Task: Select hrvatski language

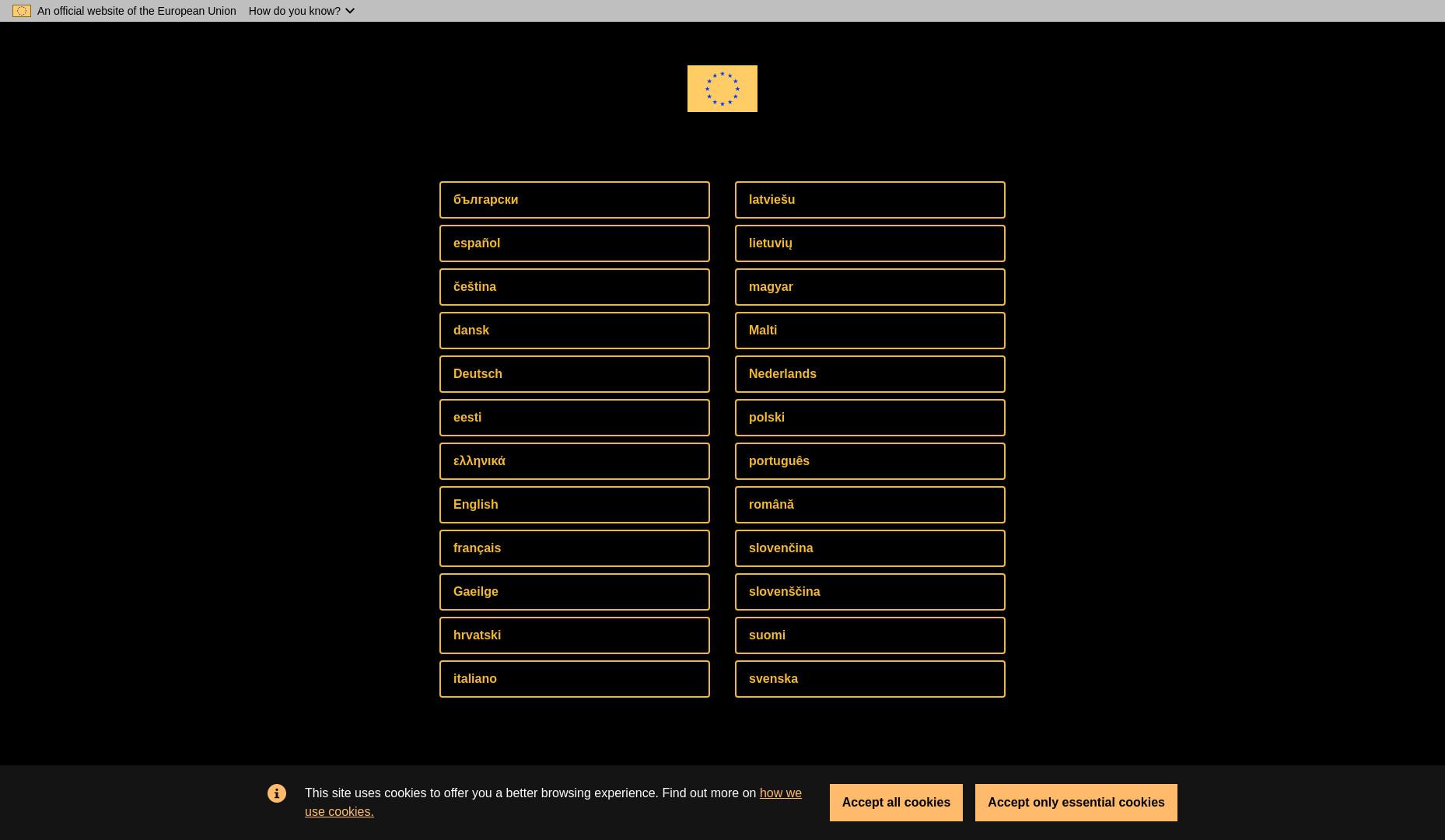Action: 575,635
